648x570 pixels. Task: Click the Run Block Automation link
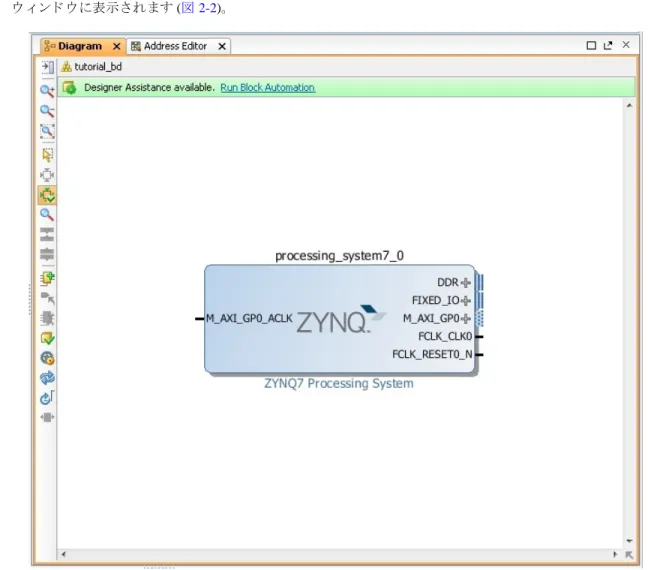pyautogui.click(x=267, y=88)
